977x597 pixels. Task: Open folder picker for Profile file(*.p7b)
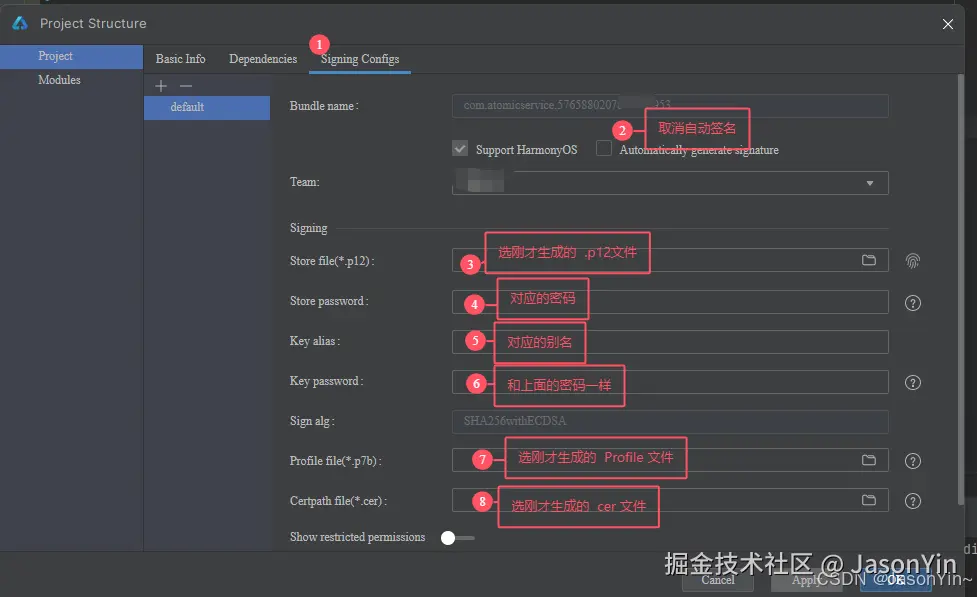click(869, 459)
